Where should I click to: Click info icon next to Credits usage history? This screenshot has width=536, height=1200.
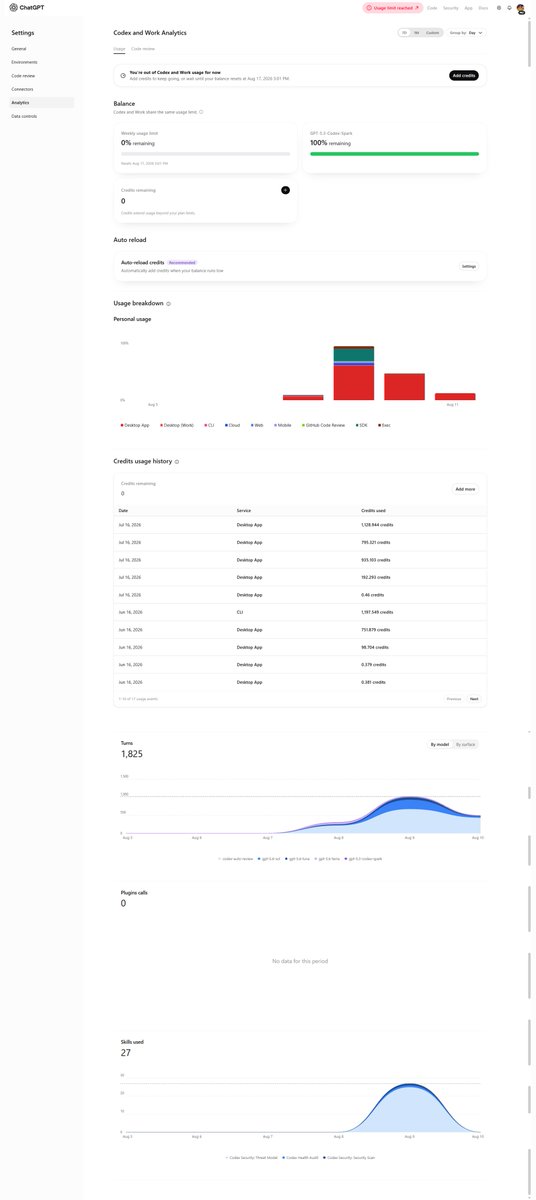coord(177,462)
